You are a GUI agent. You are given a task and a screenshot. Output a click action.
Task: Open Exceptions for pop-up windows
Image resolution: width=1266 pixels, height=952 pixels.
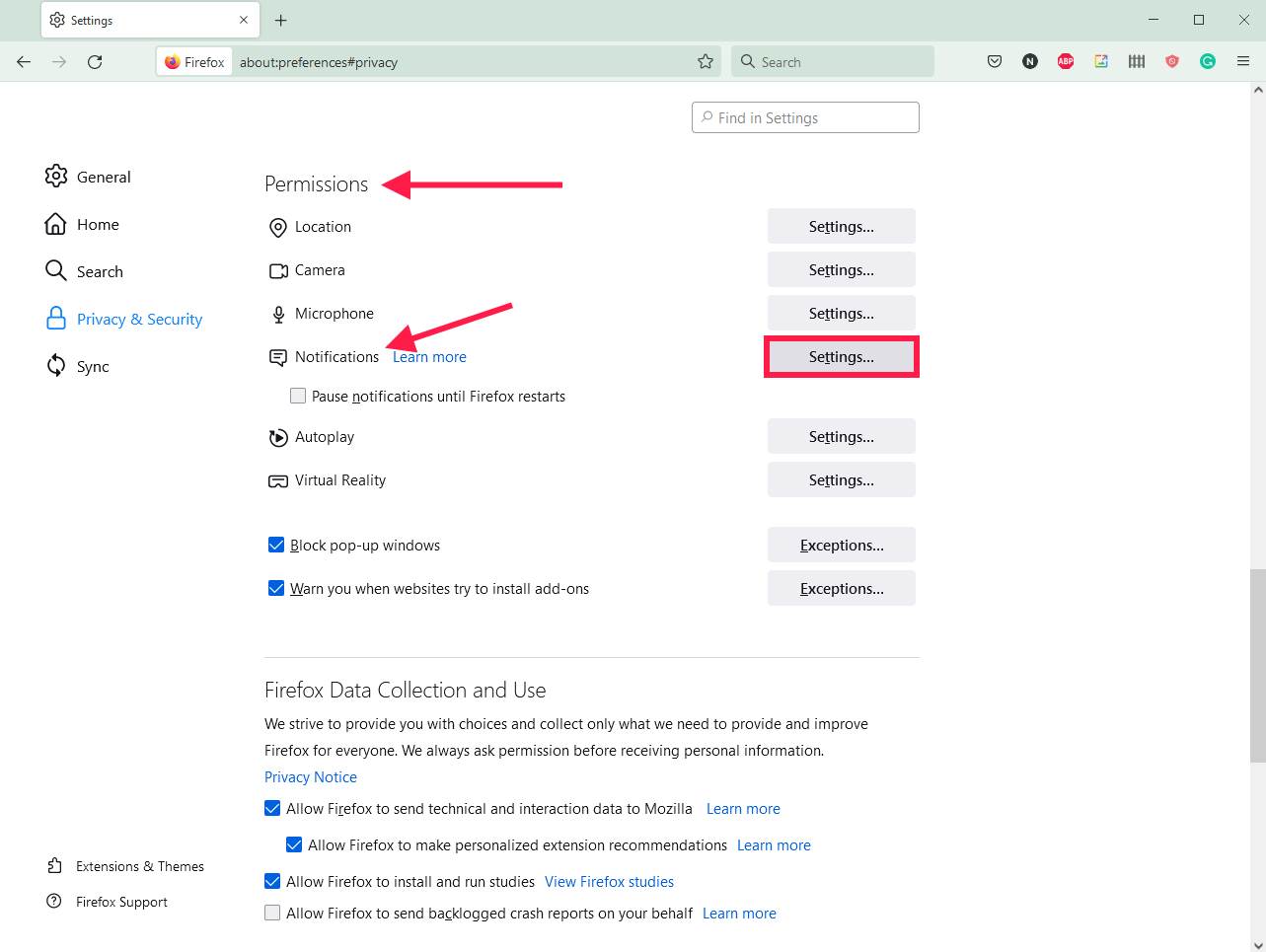(x=841, y=545)
